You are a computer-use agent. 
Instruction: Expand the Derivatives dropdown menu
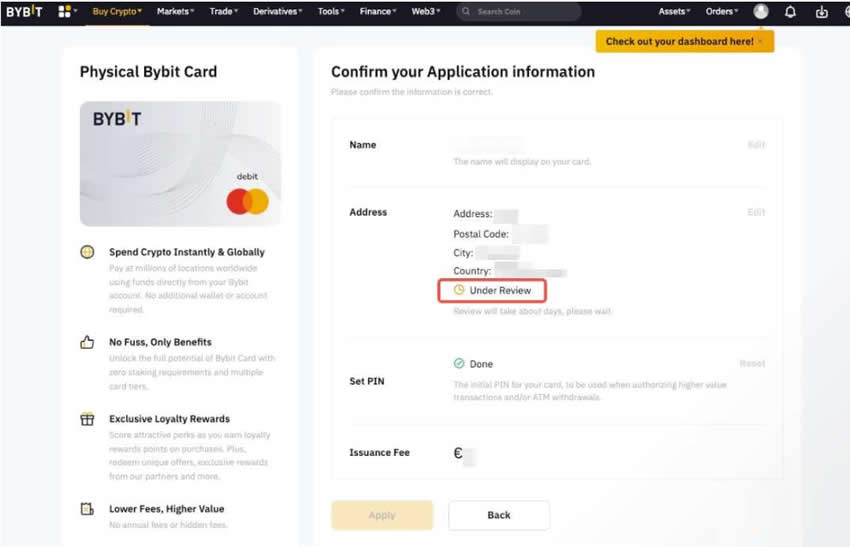[278, 12]
